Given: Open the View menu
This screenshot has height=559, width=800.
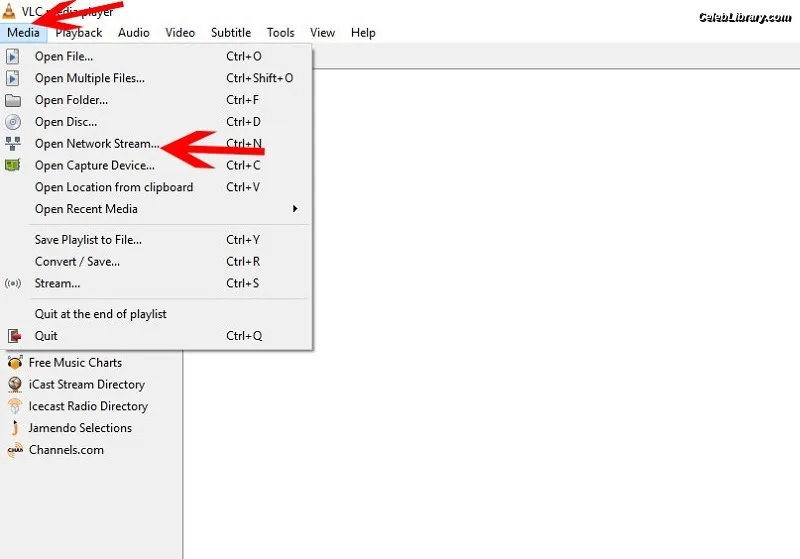Looking at the screenshot, I should click(x=322, y=33).
